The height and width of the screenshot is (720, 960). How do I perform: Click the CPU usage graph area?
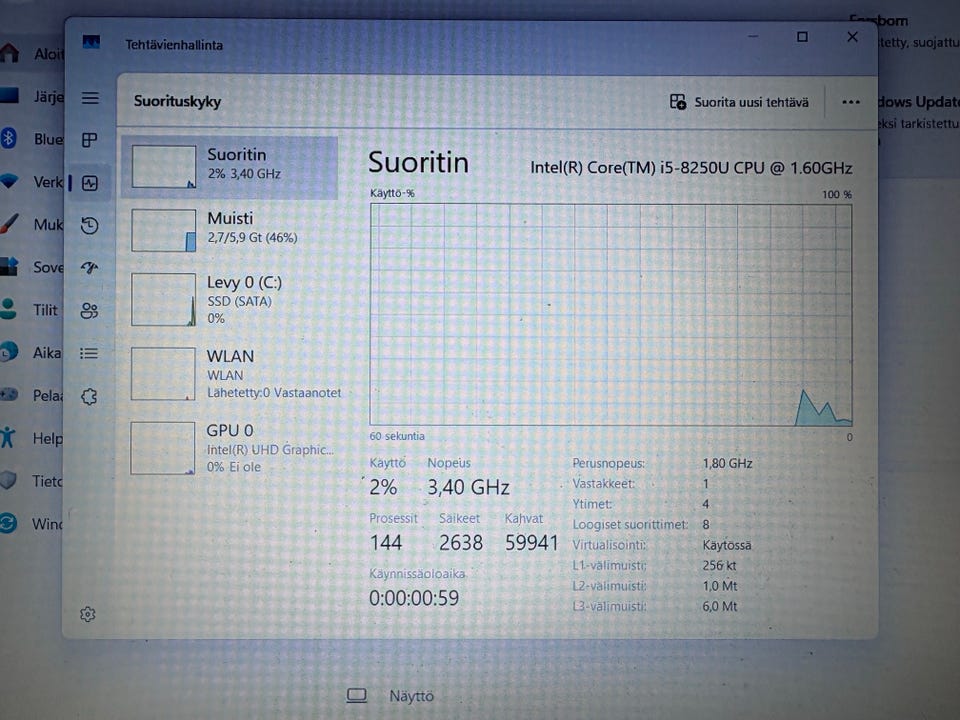tap(610, 315)
